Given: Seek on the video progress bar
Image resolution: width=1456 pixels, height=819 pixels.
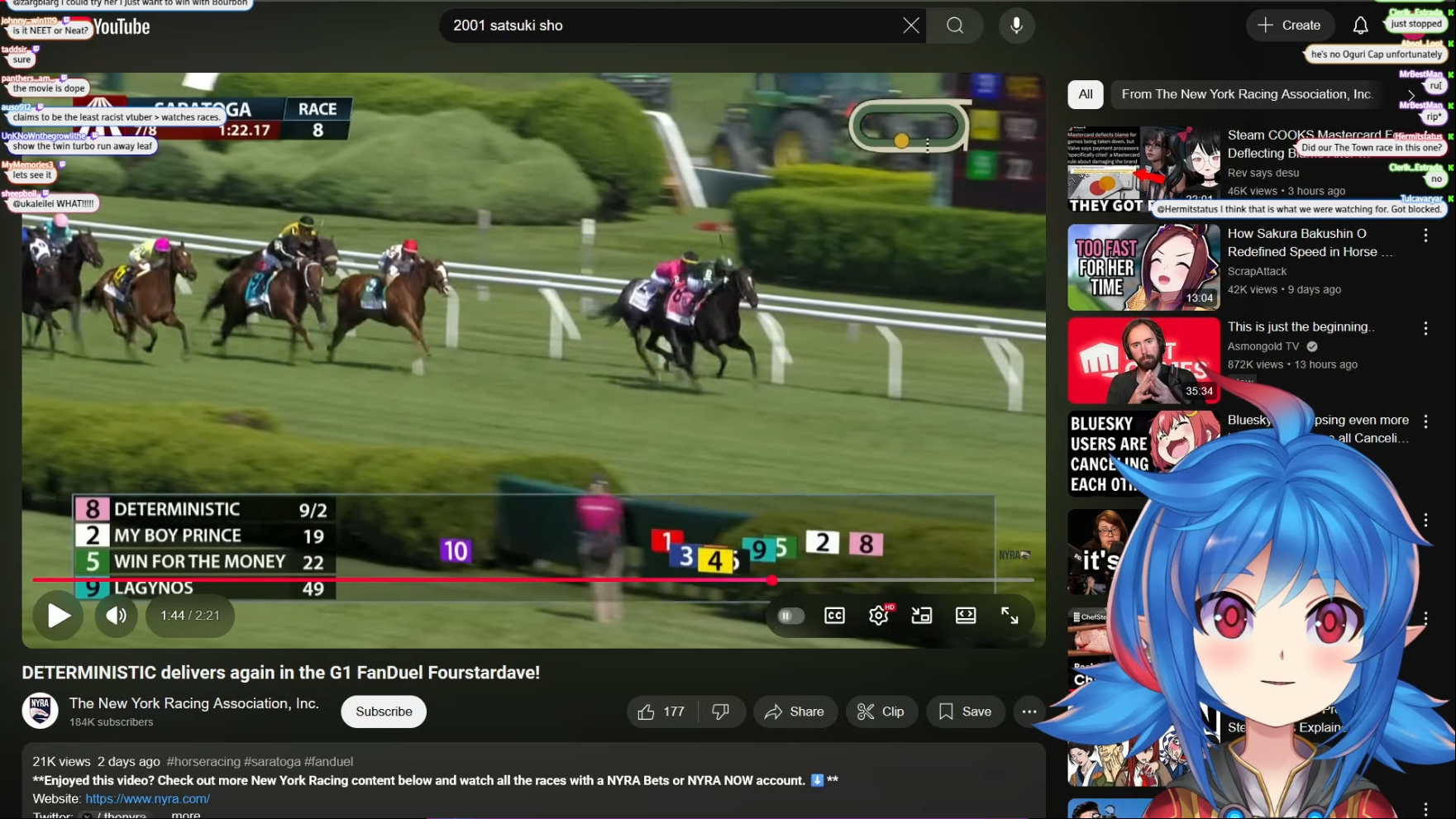Looking at the screenshot, I should coord(533,580).
